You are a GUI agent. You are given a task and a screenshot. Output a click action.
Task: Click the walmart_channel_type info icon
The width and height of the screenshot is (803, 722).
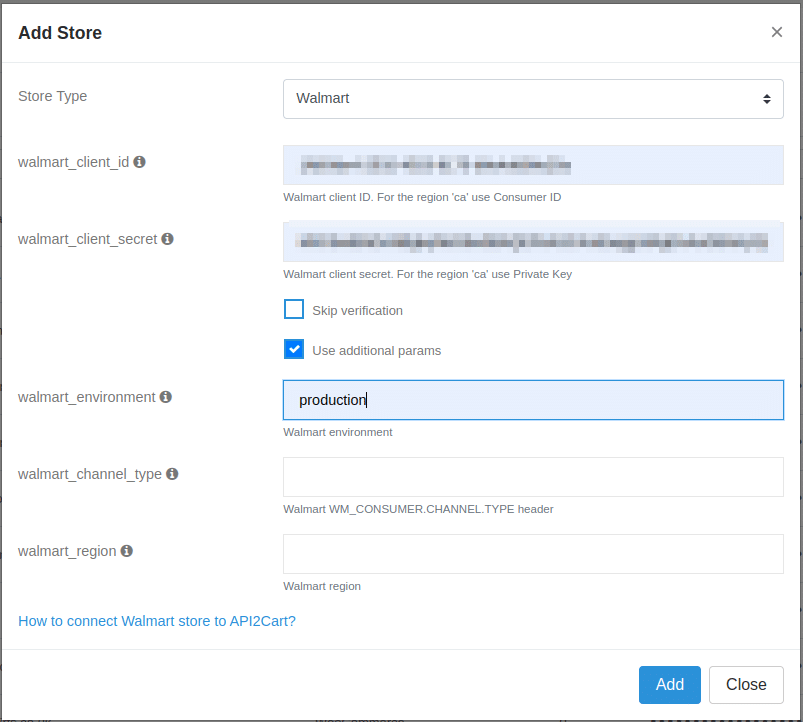(x=172, y=474)
